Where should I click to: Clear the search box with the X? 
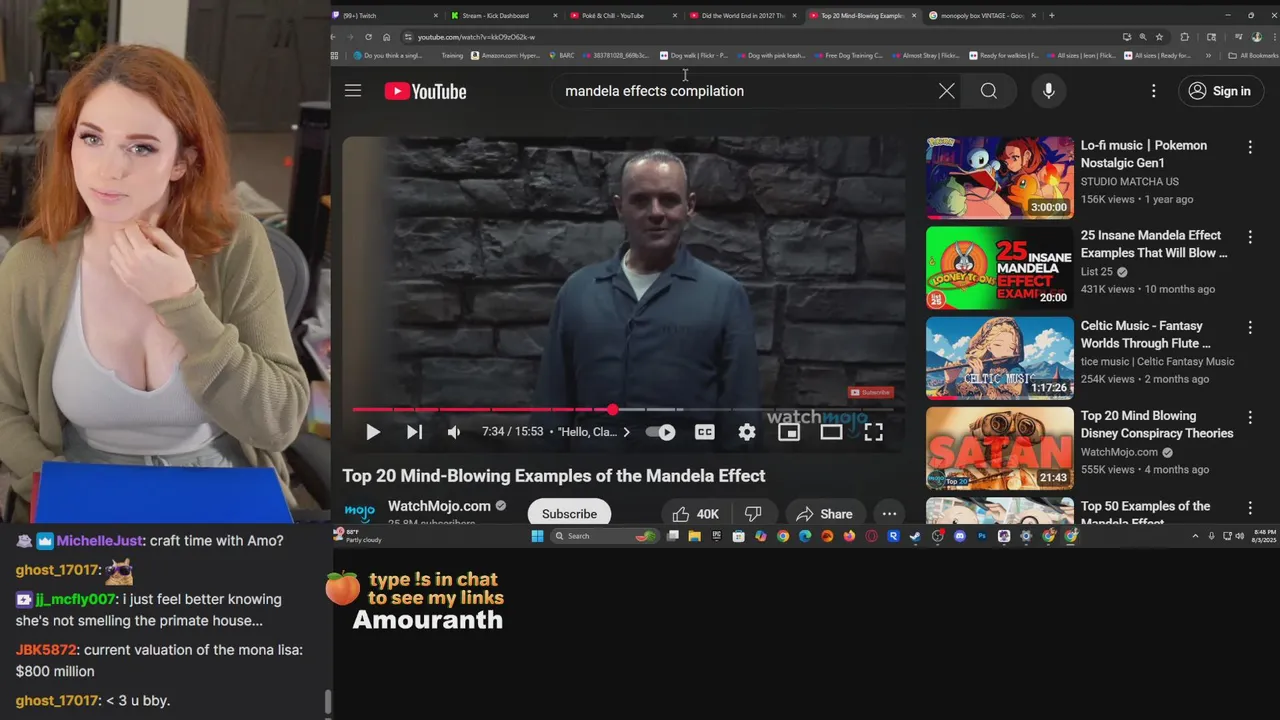tap(946, 91)
